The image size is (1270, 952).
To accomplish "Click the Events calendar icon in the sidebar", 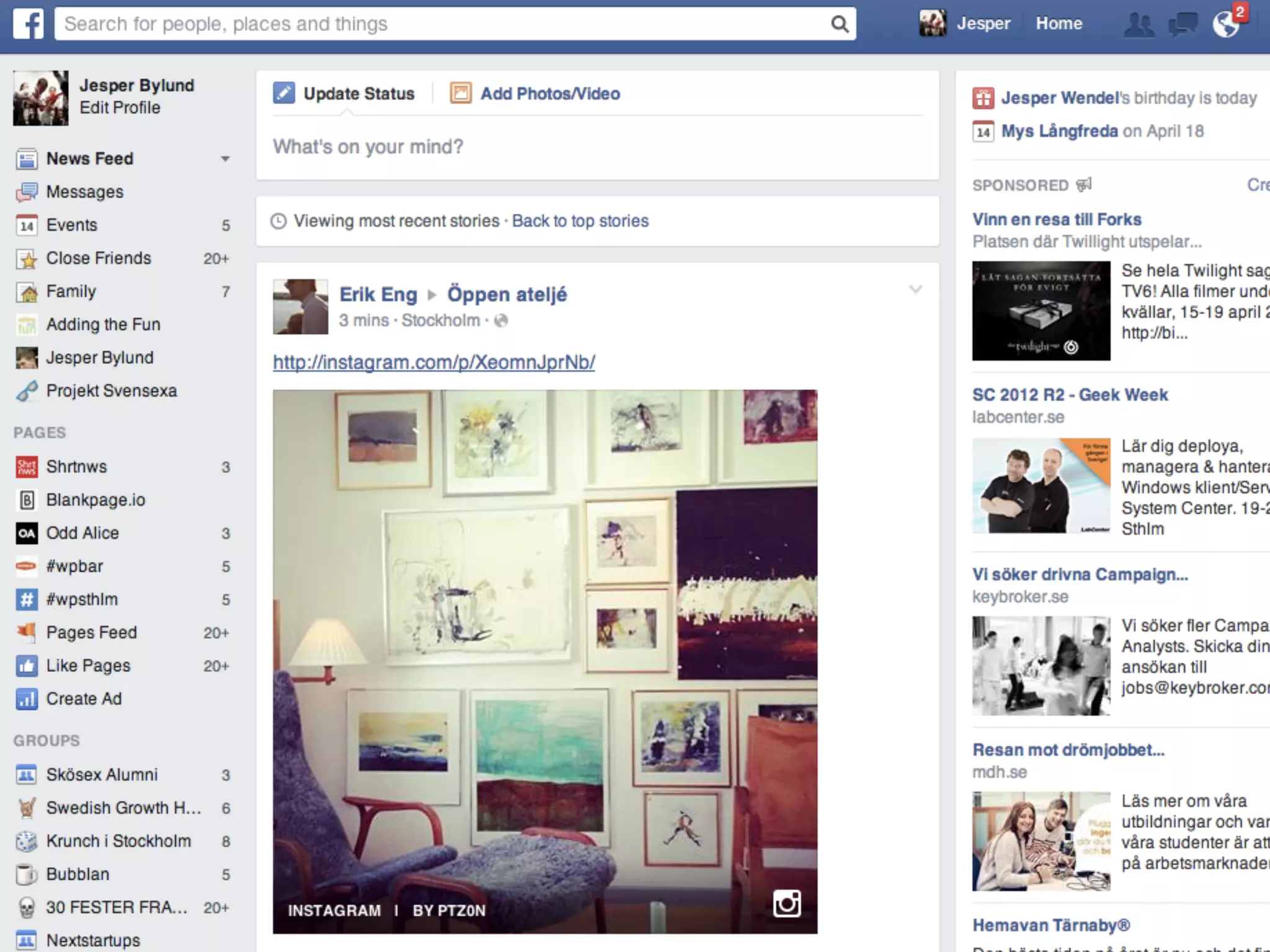I will [27, 225].
